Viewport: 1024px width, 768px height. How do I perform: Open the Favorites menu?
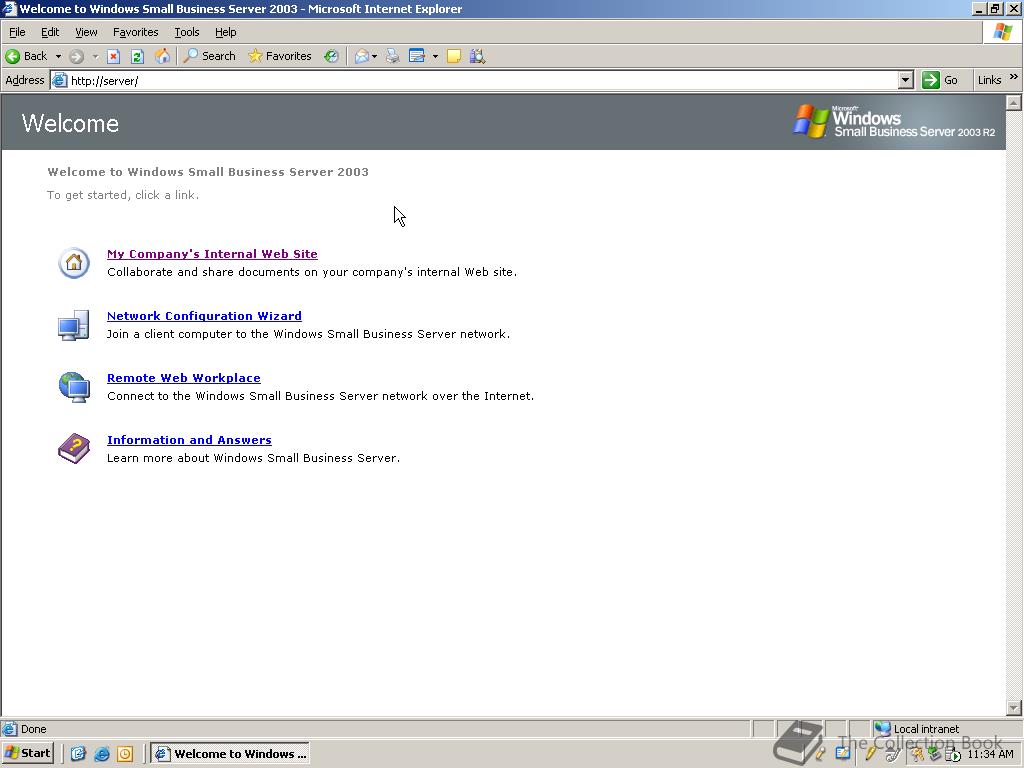135,32
